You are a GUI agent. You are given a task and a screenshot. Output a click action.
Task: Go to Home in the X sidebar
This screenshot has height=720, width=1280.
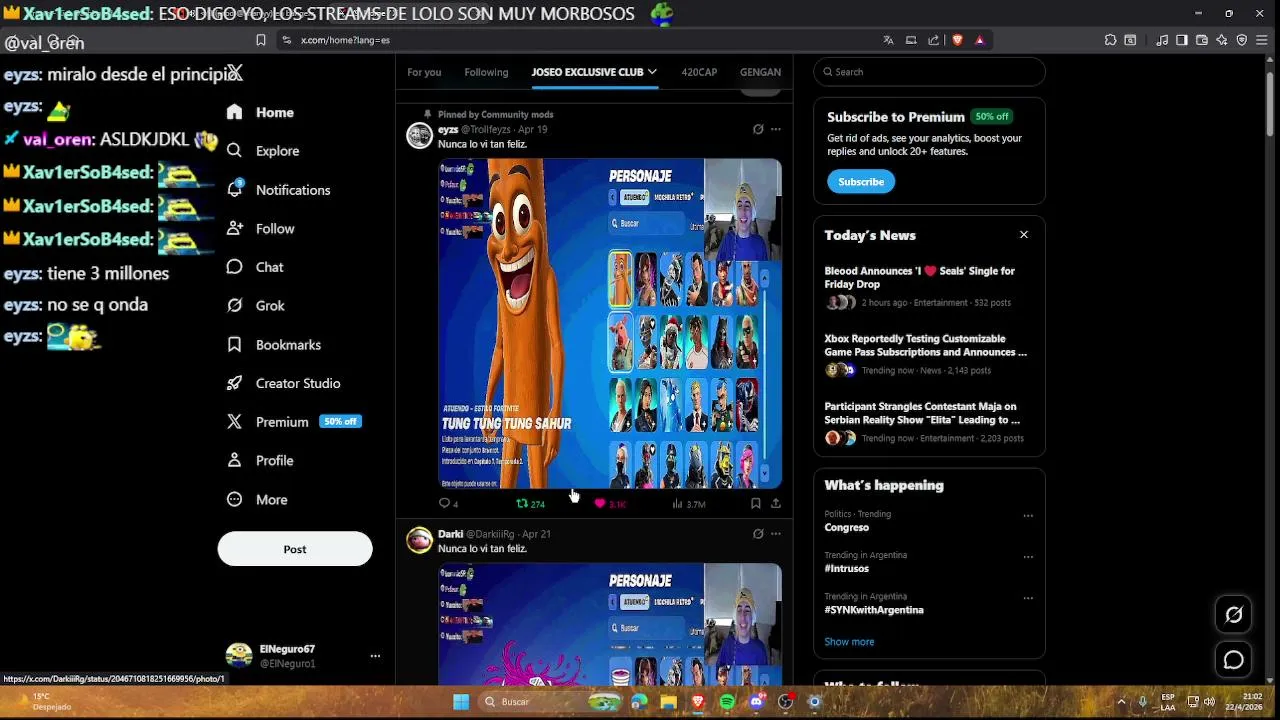coord(261,113)
